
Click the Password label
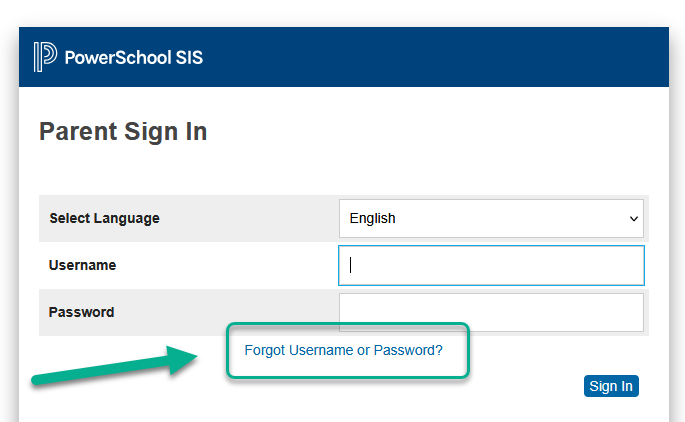tap(81, 312)
